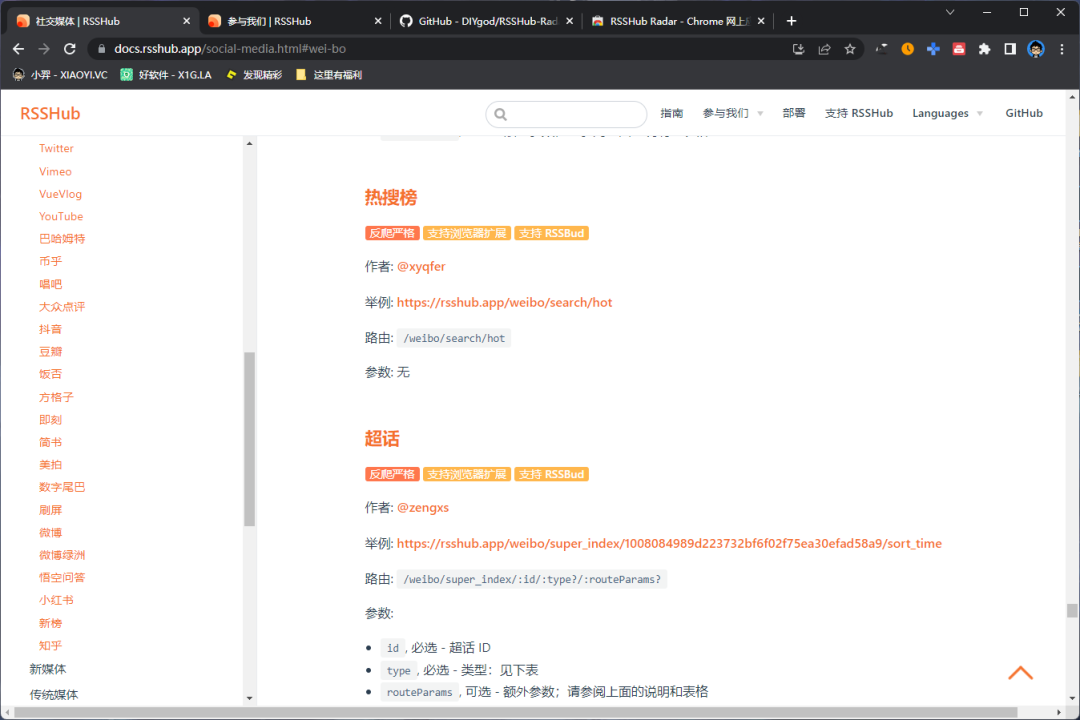Click the install page icon in address bar
Screen dimensions: 1080x720
coord(798,47)
